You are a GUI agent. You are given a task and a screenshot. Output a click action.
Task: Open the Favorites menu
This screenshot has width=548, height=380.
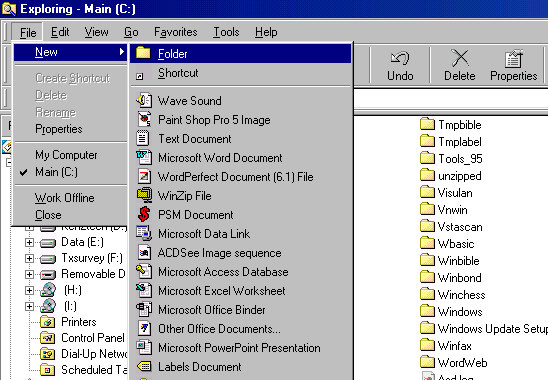point(176,32)
